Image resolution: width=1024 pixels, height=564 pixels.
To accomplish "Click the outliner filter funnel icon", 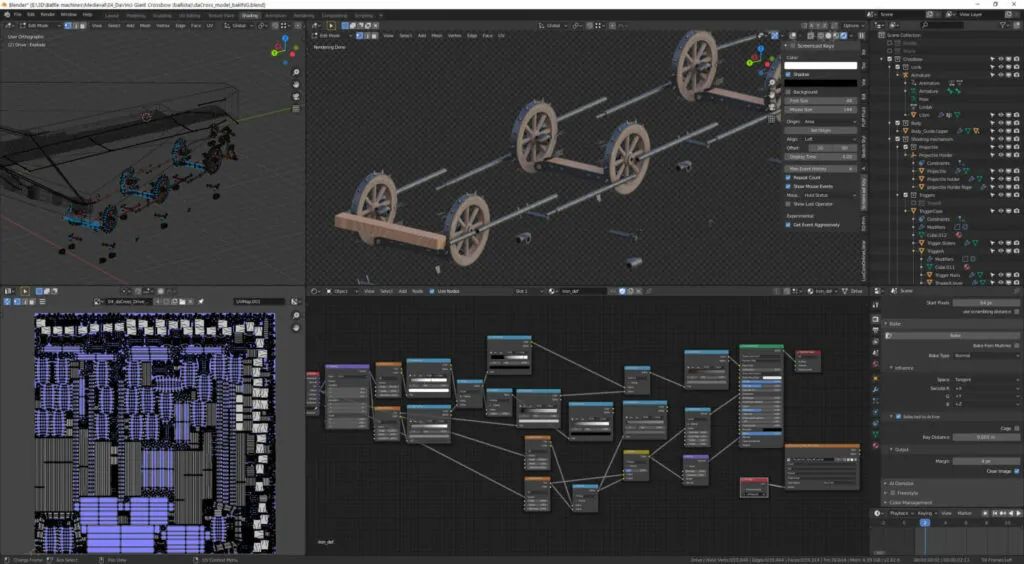I will click(x=1003, y=25).
